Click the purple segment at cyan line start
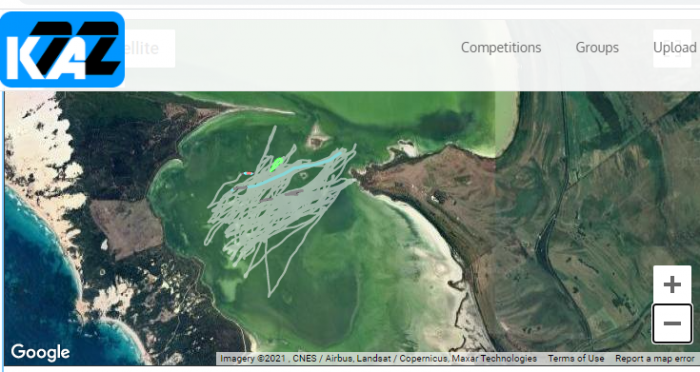700x372 pixels. [240, 188]
